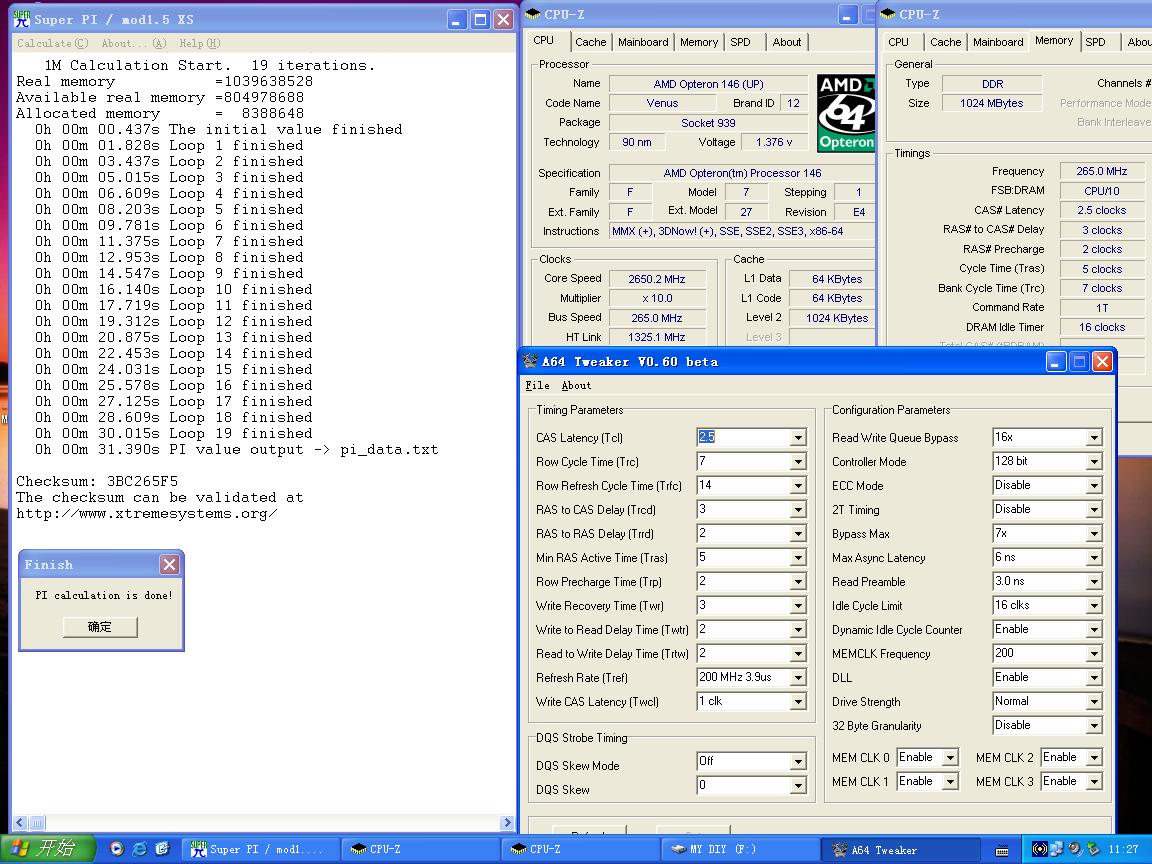Open the 2T Timing dropdown
This screenshot has width=1152, height=864.
(1094, 510)
